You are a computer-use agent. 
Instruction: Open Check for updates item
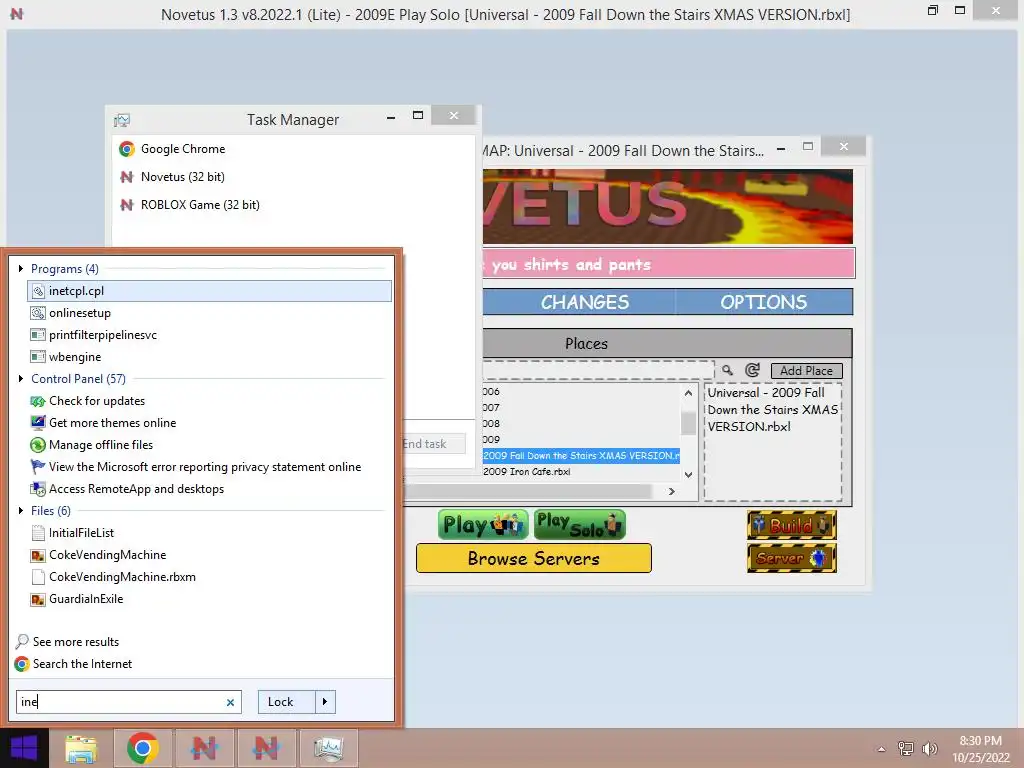[97, 401]
